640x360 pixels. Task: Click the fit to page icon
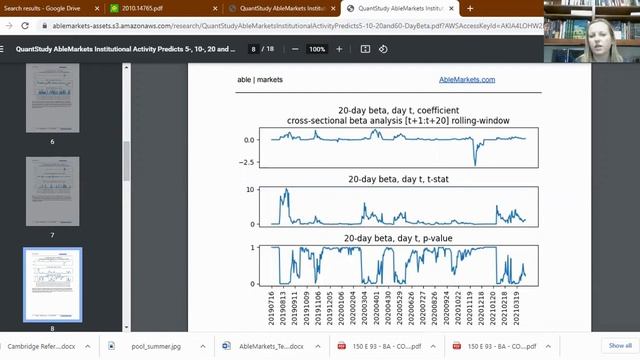point(365,49)
